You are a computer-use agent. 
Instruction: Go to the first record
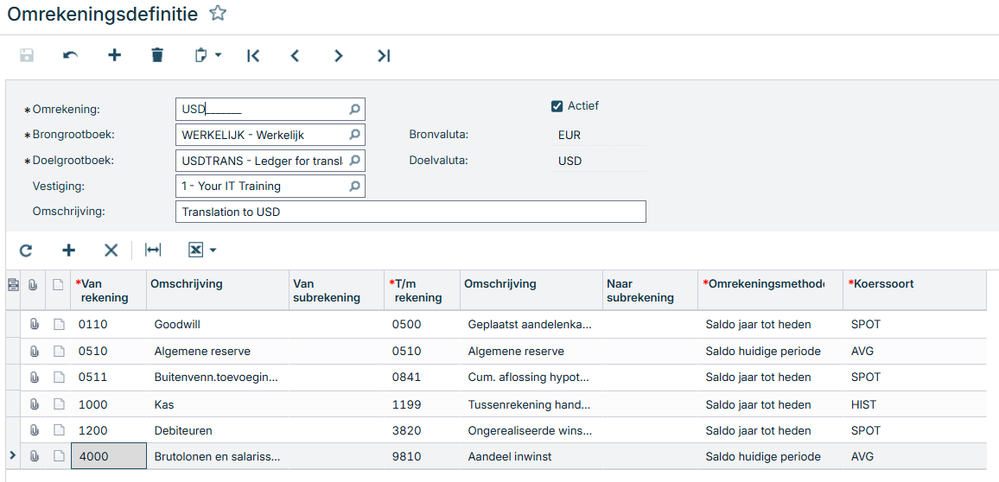253,56
